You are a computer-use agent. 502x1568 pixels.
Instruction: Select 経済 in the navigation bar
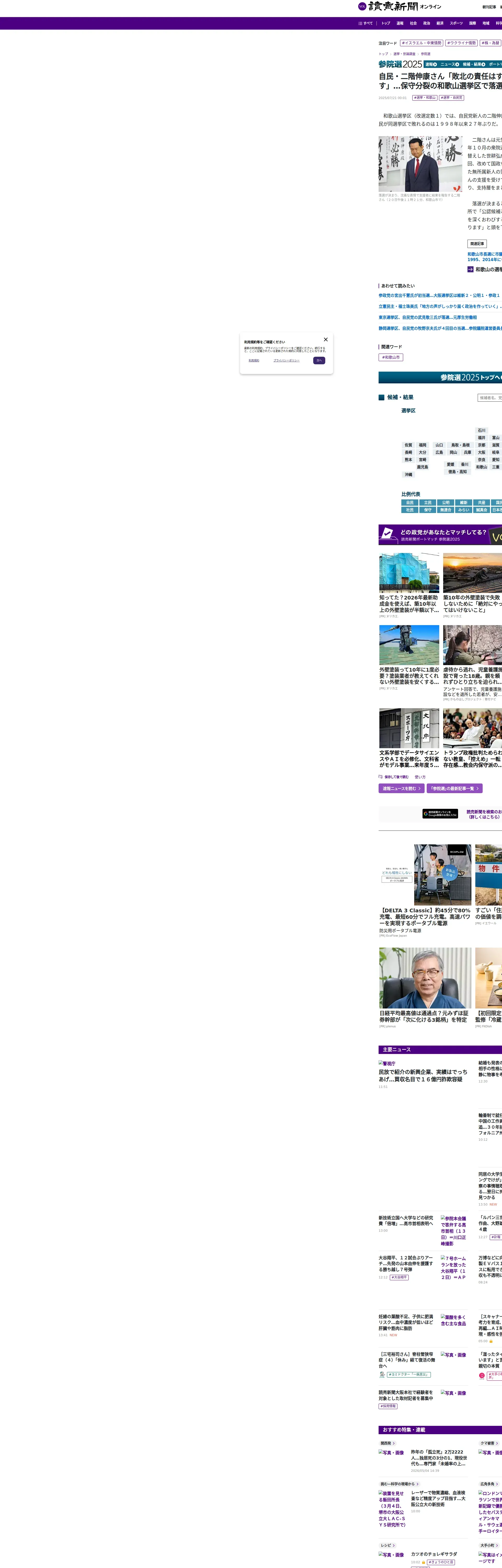tap(440, 23)
